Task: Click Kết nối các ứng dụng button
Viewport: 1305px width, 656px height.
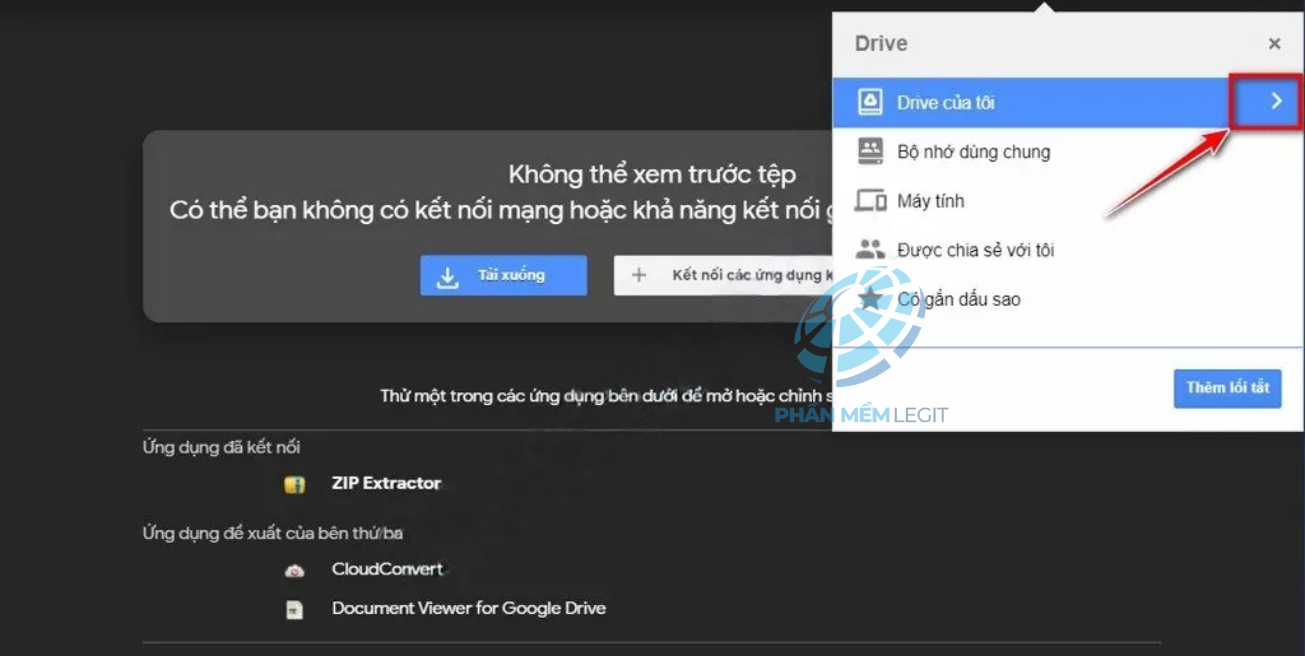Action: coord(724,275)
